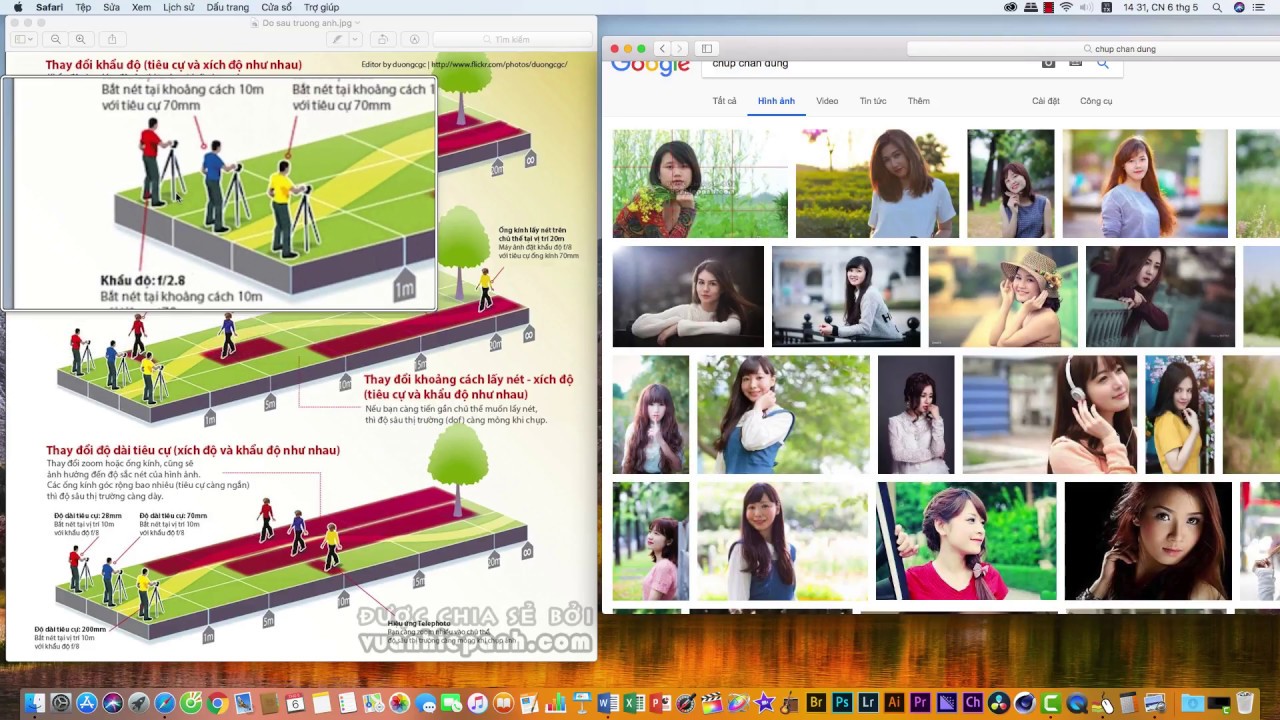Share the image from Preview toolbar
Image resolution: width=1280 pixels, height=720 pixels.
click(x=112, y=39)
